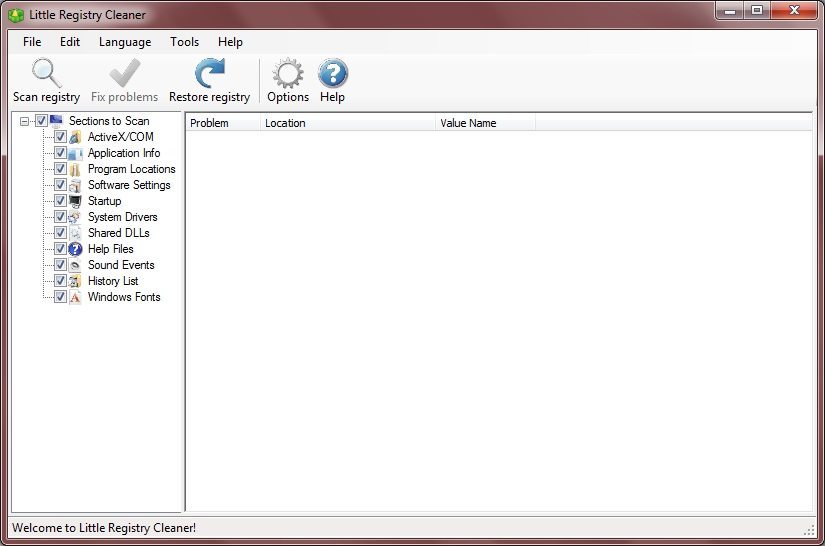The height and width of the screenshot is (546, 825).
Task: Select the History List tree label
Action: point(113,281)
